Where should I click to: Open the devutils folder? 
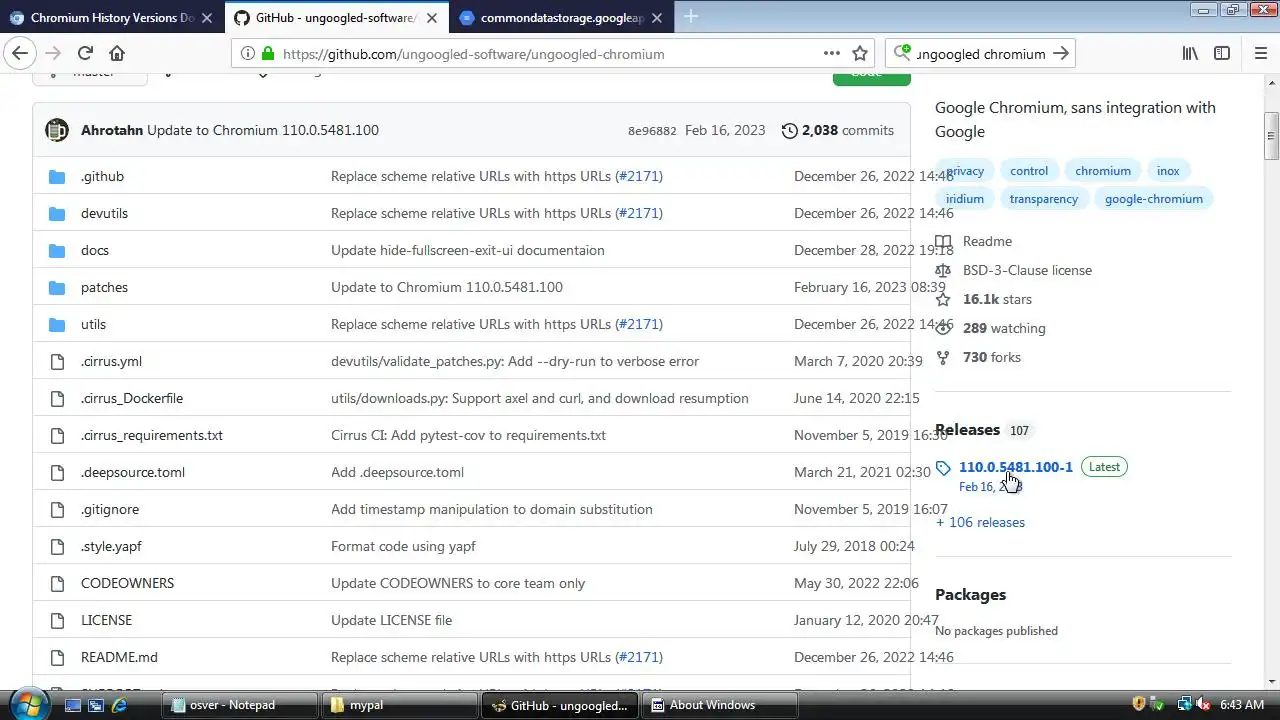pos(104,214)
